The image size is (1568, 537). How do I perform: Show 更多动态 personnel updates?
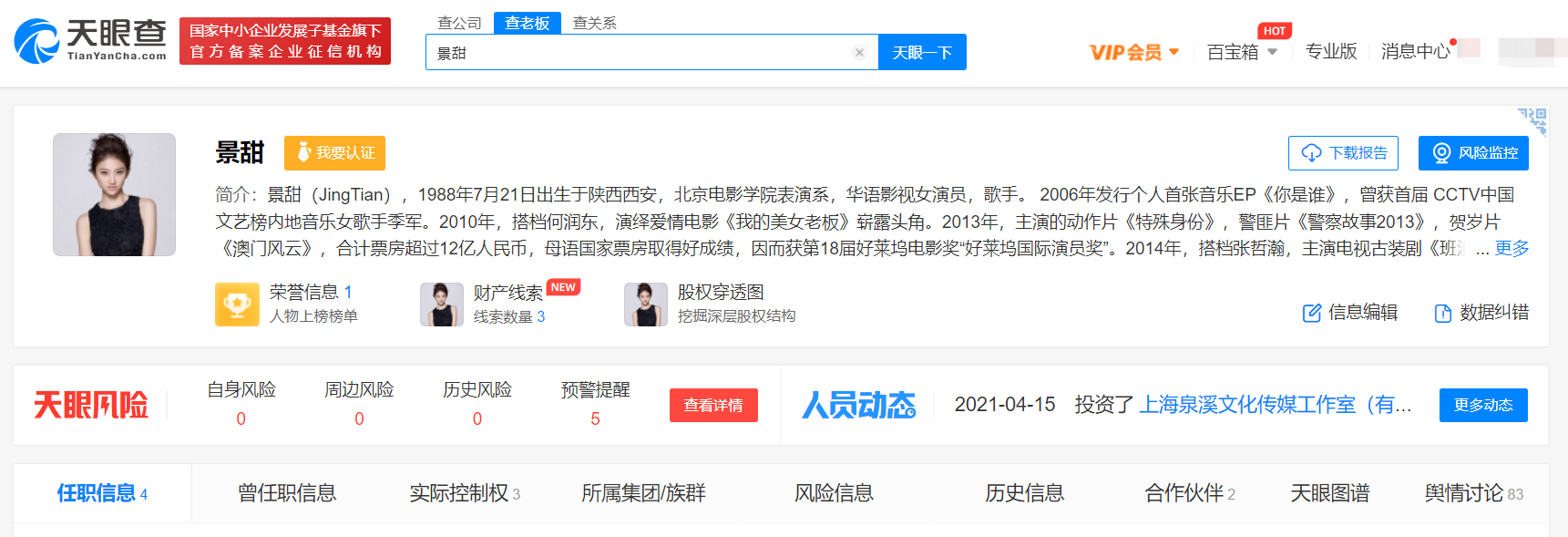pyautogui.click(x=1483, y=405)
